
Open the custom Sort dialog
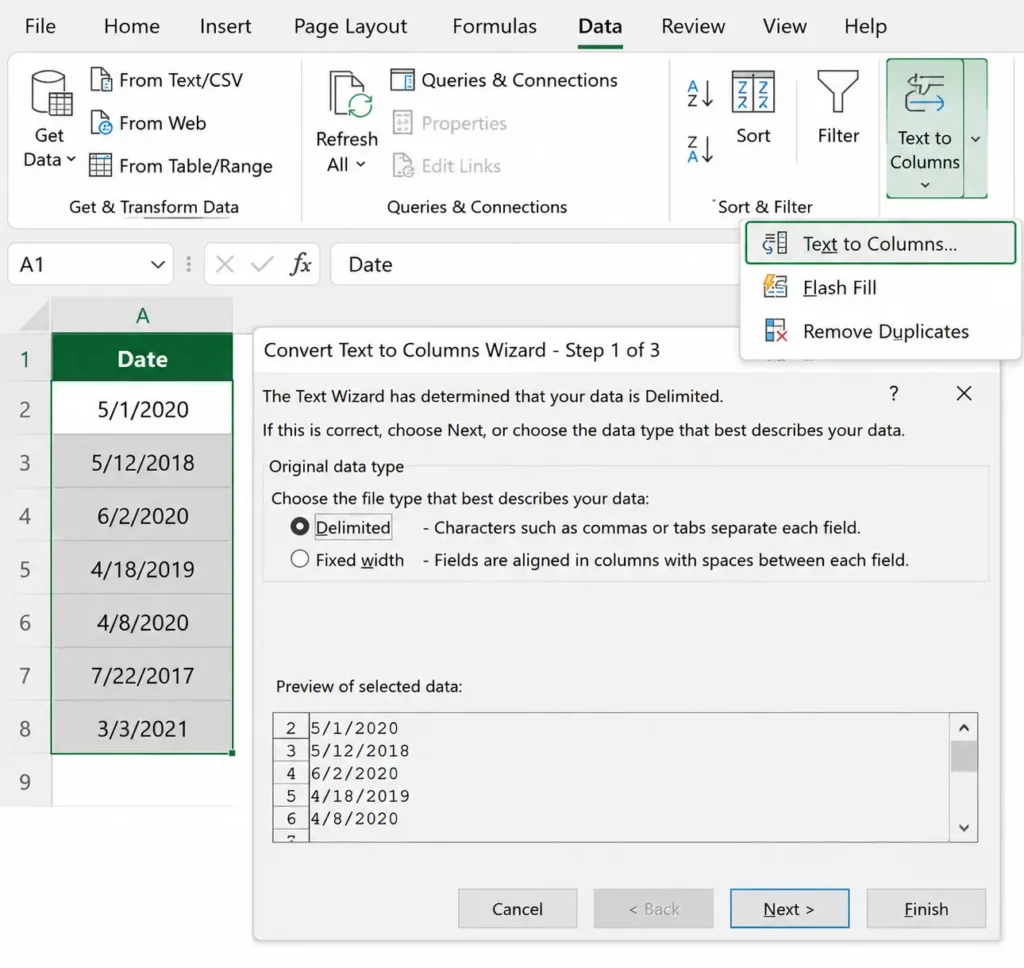(753, 107)
